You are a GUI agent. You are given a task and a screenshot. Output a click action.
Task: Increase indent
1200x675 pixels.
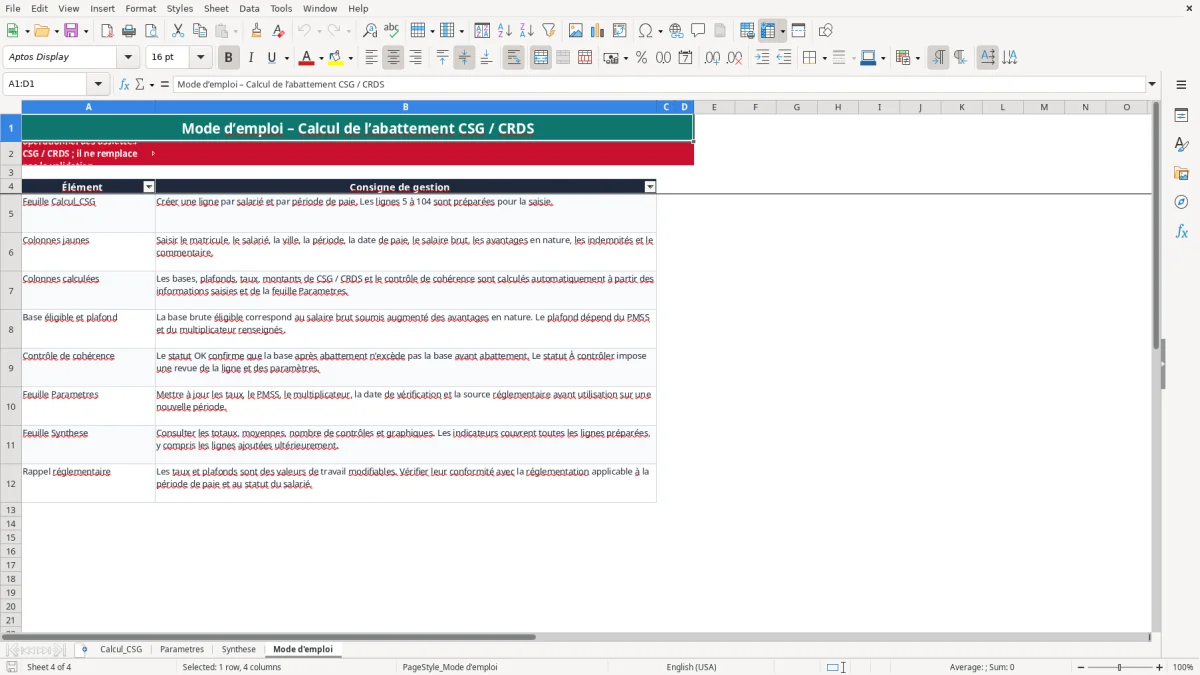point(762,58)
